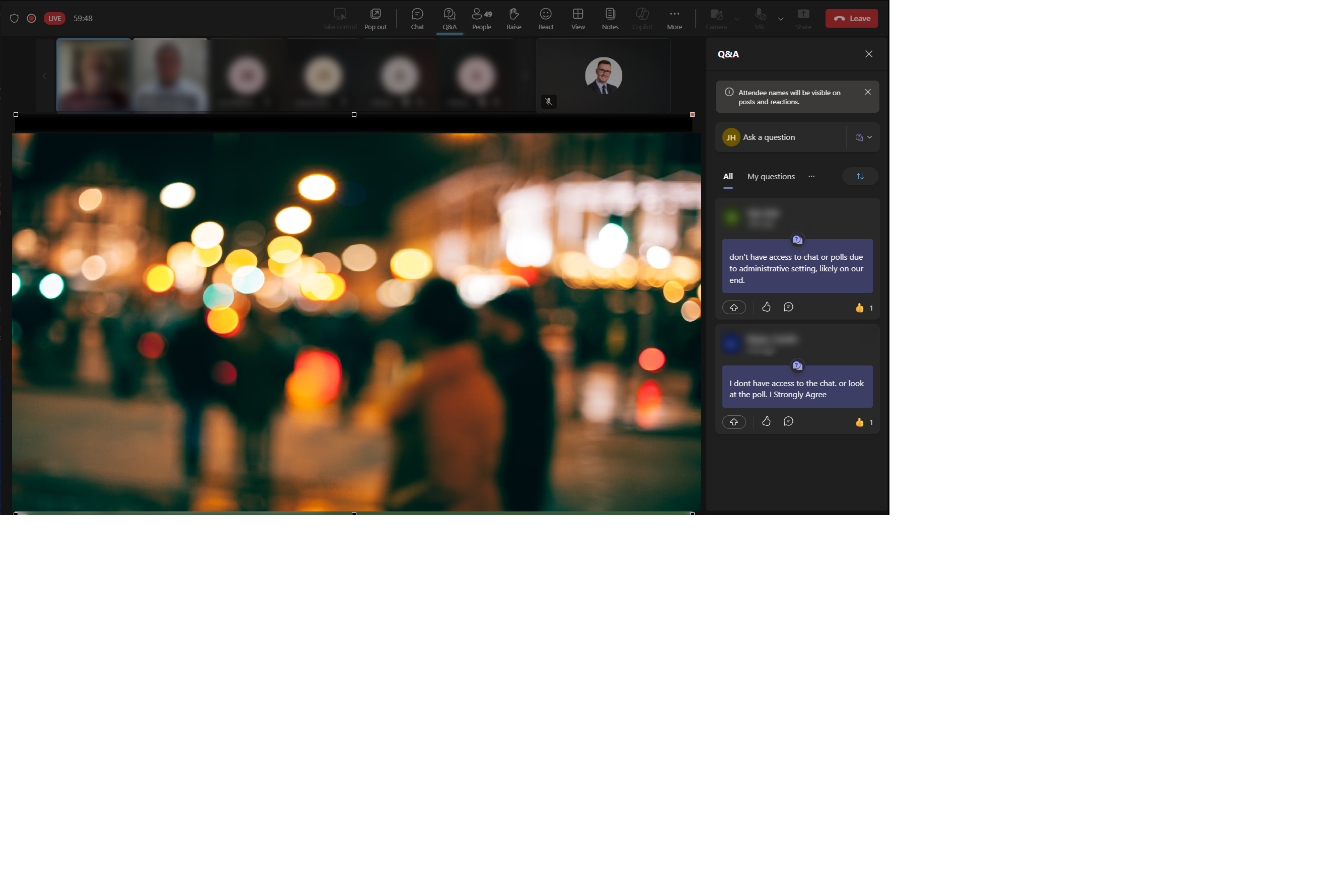Screen dimensions: 1344x896
Task: Expand Camera device options chevron
Action: coord(736,19)
